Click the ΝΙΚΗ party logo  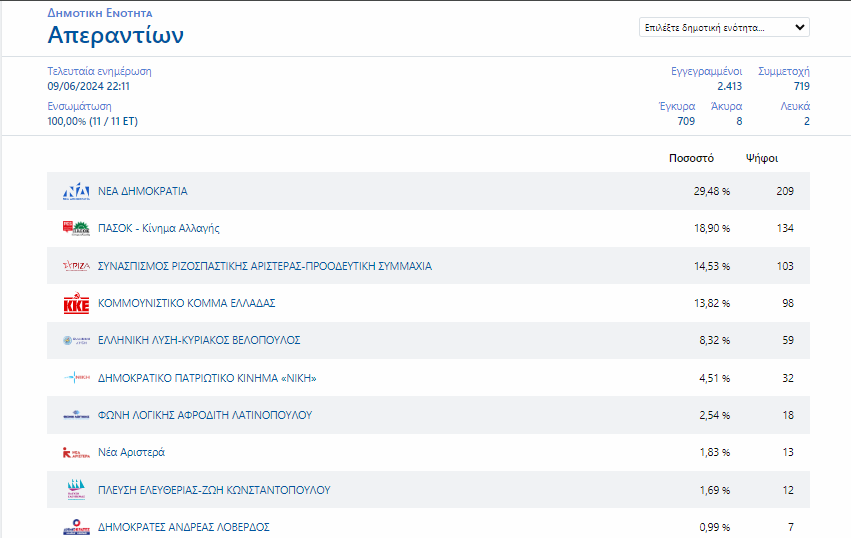point(76,377)
